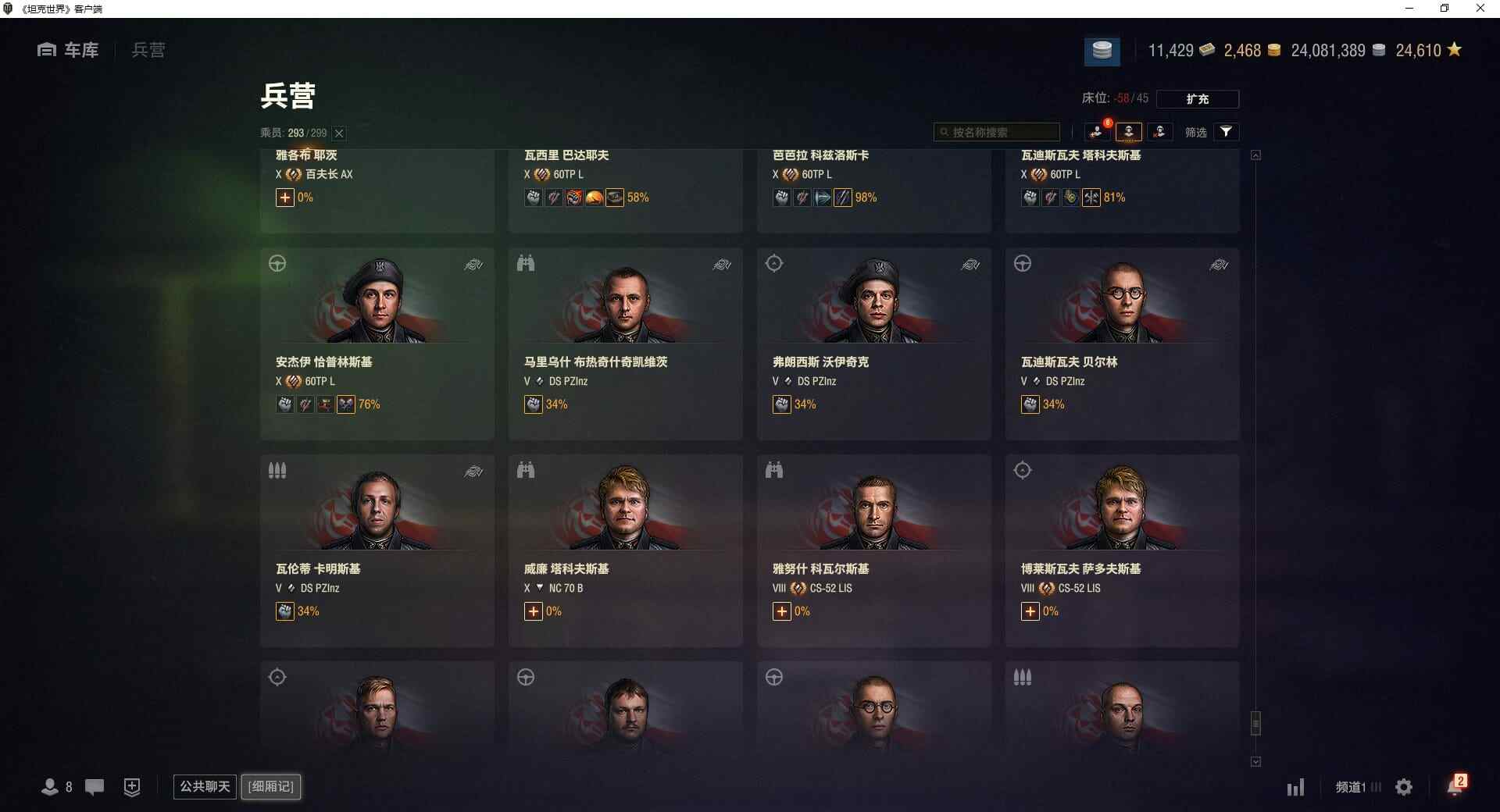Image resolution: width=1500 pixels, height=812 pixels.
Task: Open the filter funnel icon
Action: [x=1226, y=132]
